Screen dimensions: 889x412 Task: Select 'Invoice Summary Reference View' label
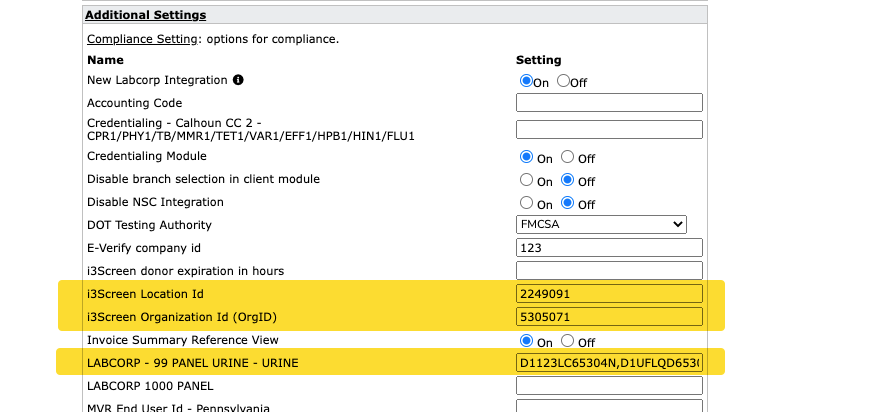183,340
